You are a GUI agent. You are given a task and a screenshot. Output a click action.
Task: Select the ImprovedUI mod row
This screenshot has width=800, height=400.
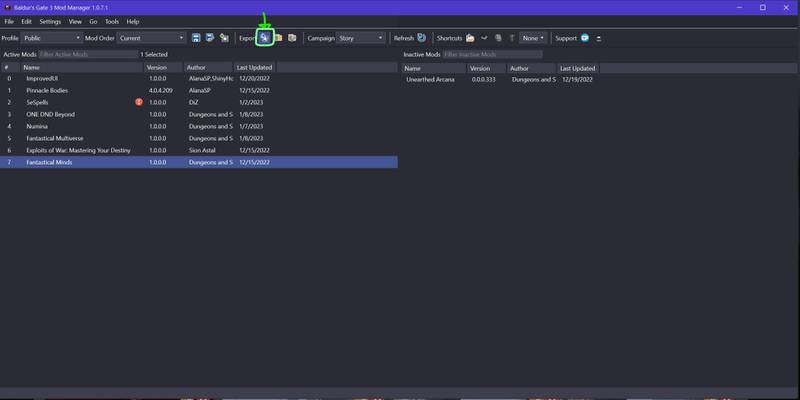pyautogui.click(x=199, y=79)
